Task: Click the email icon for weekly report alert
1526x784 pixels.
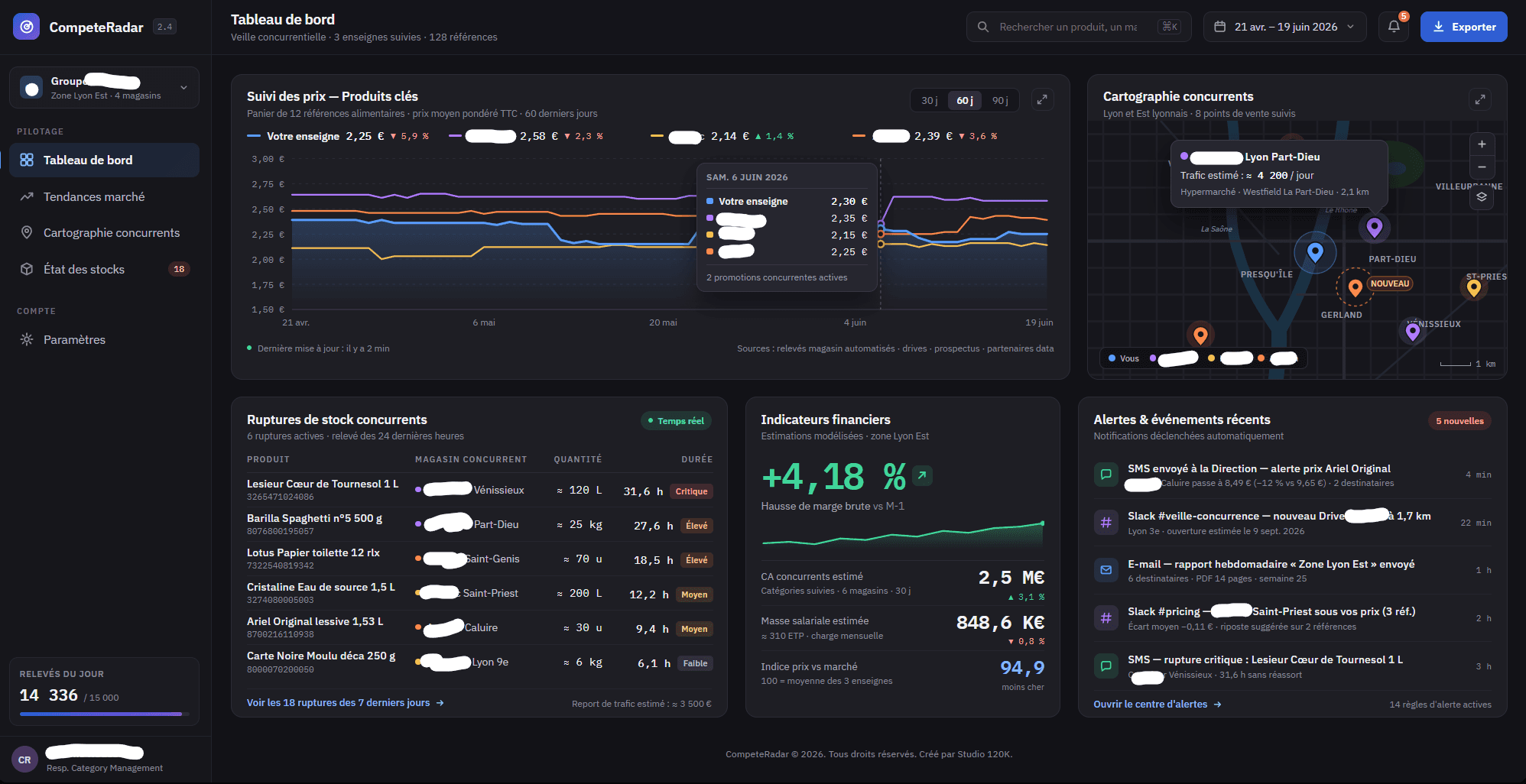Action: pyautogui.click(x=1106, y=570)
